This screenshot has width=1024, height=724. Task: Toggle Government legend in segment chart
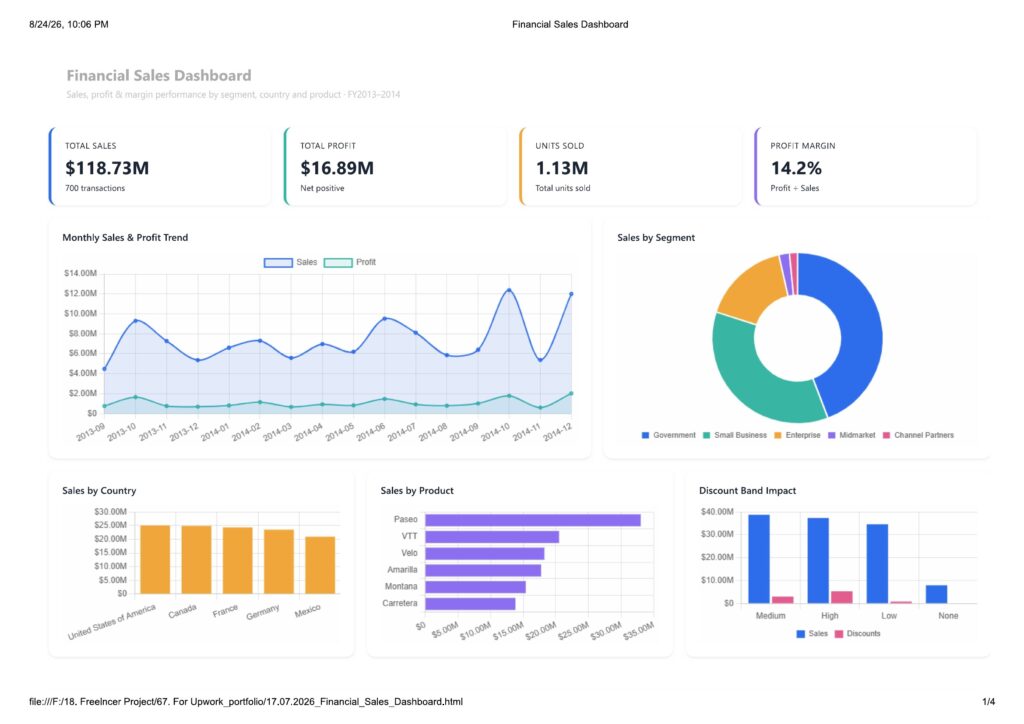[669, 435]
